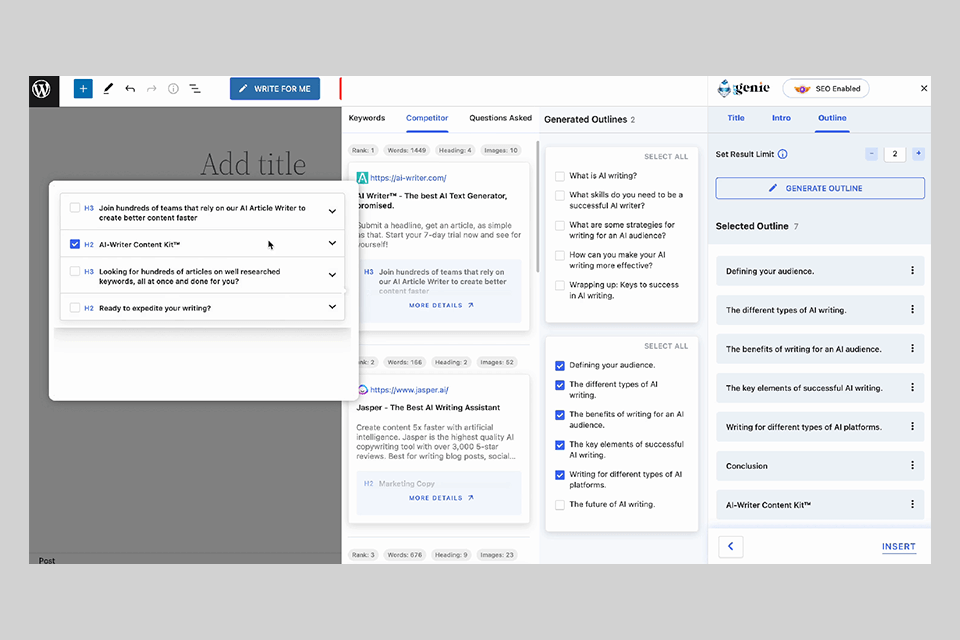Viewport: 960px width, 640px height.
Task: Open the https://www.jasper.ai/ link
Action: coord(410,390)
